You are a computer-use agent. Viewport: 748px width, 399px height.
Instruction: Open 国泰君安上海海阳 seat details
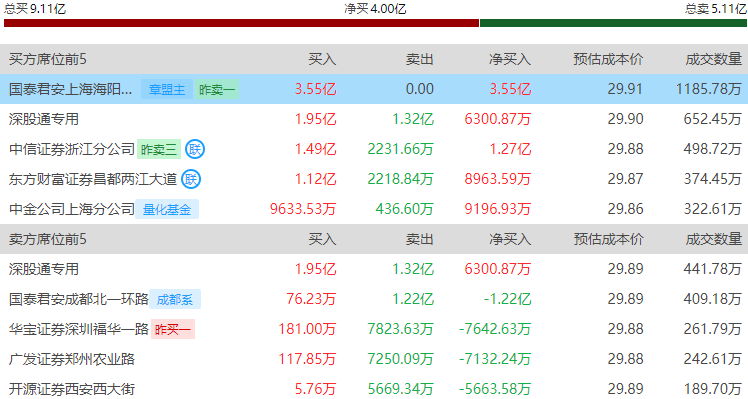coord(71,89)
